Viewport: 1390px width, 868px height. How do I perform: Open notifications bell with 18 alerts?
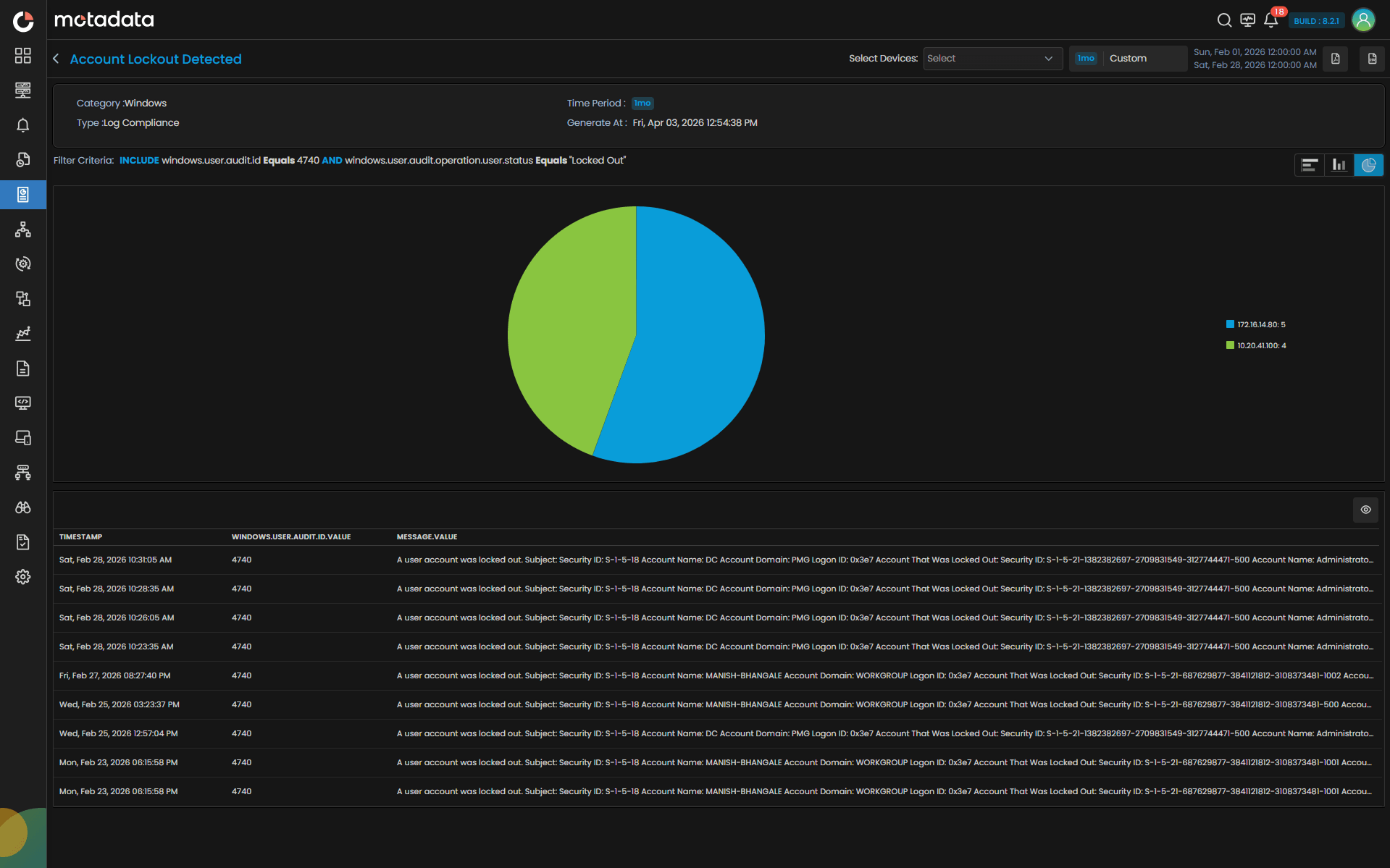tap(1270, 20)
